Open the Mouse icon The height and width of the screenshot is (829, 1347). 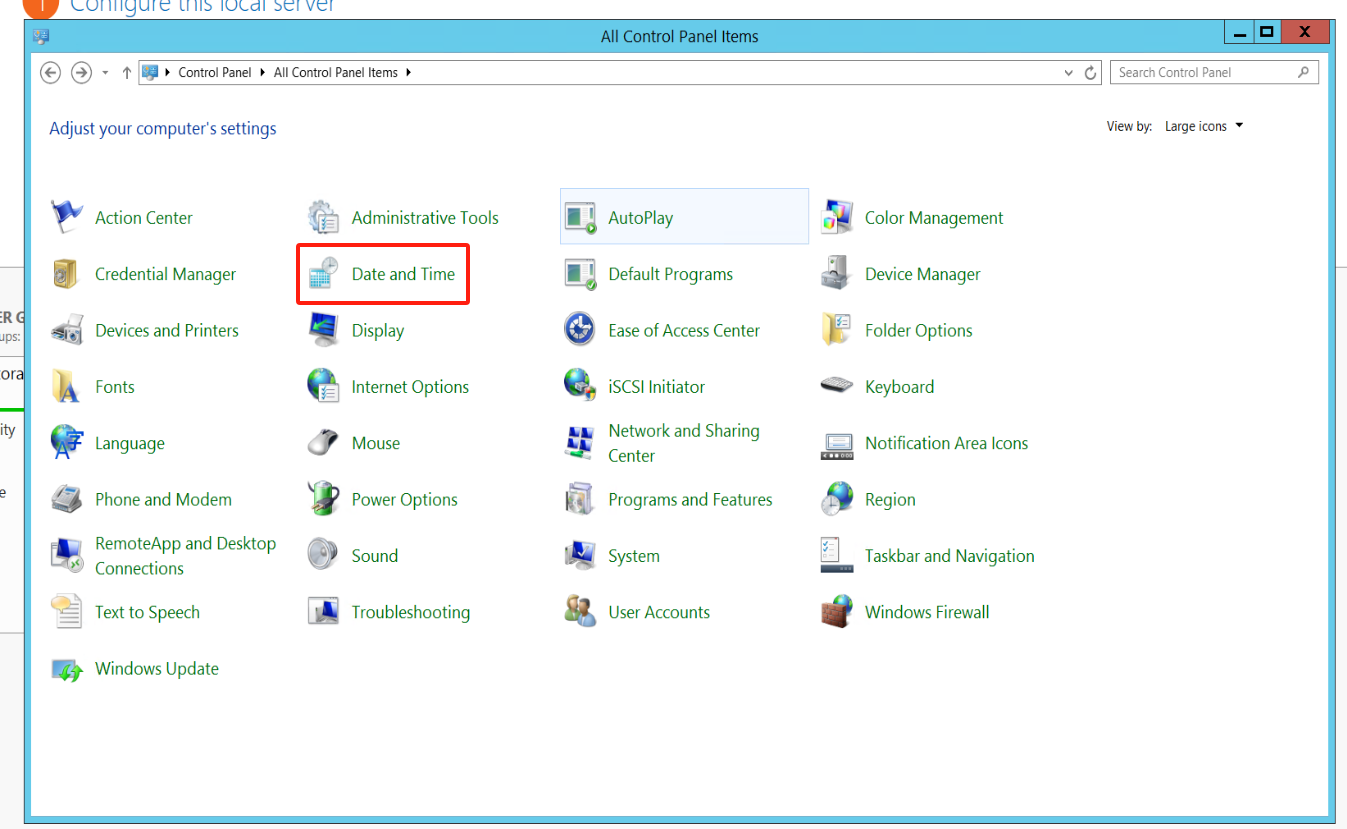pyautogui.click(x=324, y=443)
